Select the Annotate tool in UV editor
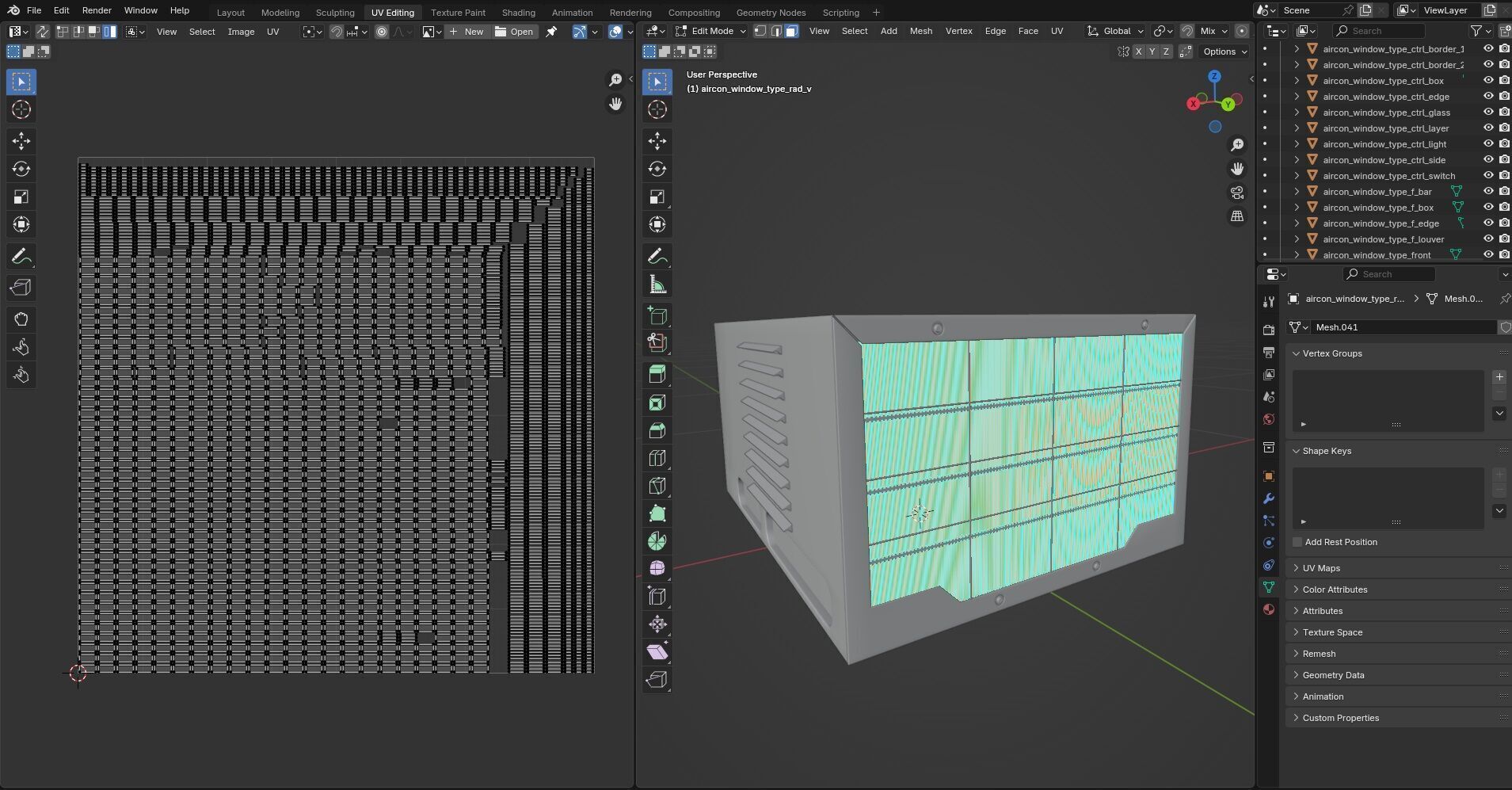1512x790 pixels. click(x=21, y=257)
